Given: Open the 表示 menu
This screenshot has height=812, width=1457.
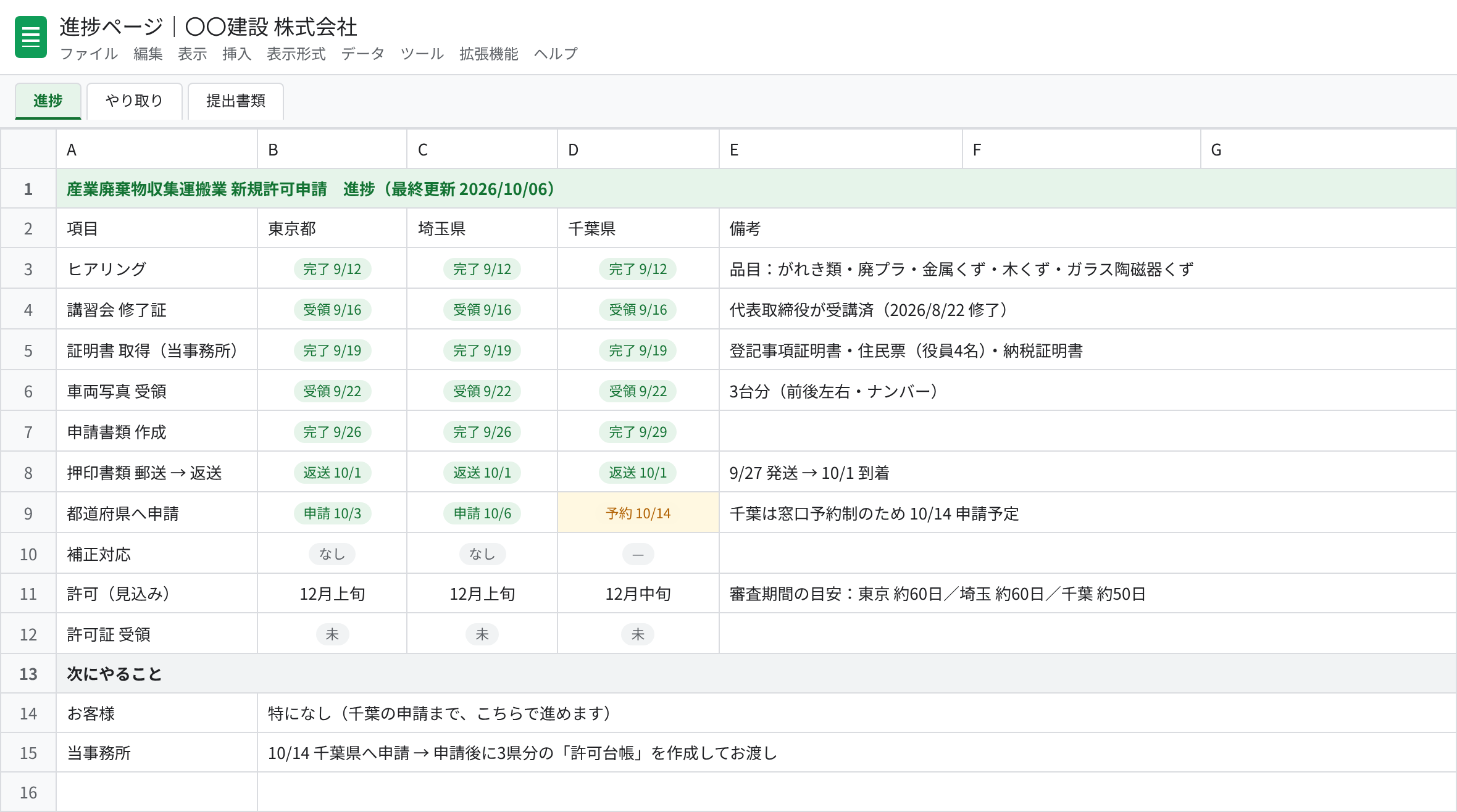Looking at the screenshot, I should click(193, 54).
